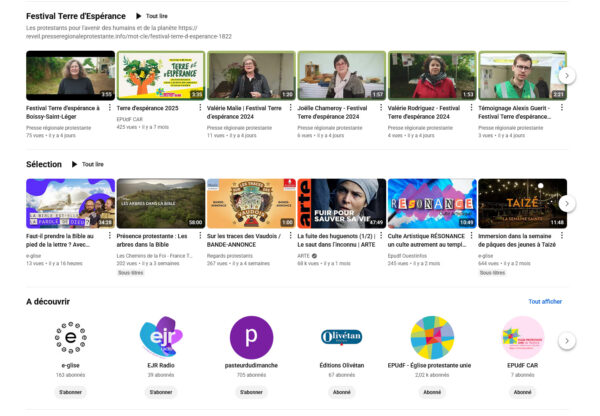Open RÉSONANCE culte thumbnail
This screenshot has height=416, width=600.
coord(432,203)
